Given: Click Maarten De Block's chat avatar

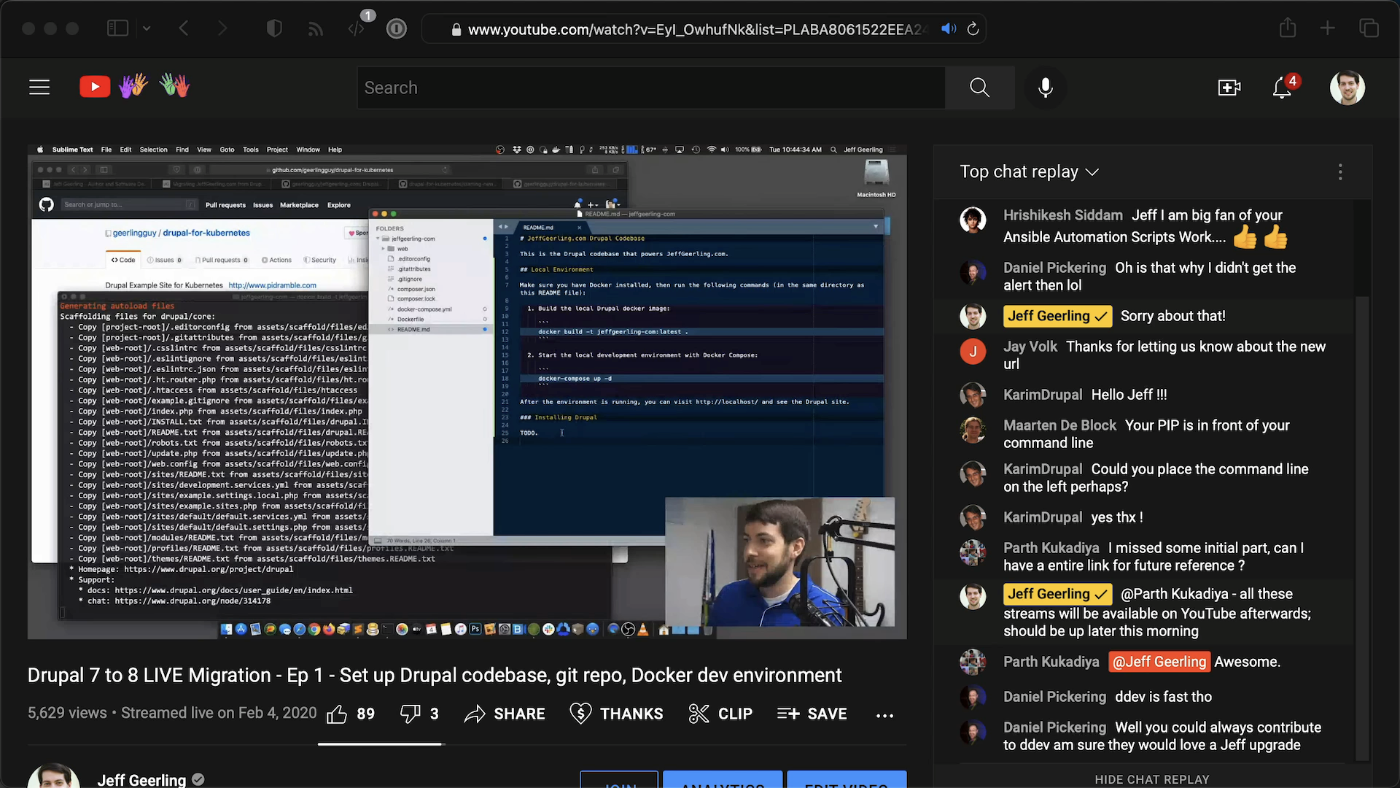Looking at the screenshot, I should click(x=973, y=430).
